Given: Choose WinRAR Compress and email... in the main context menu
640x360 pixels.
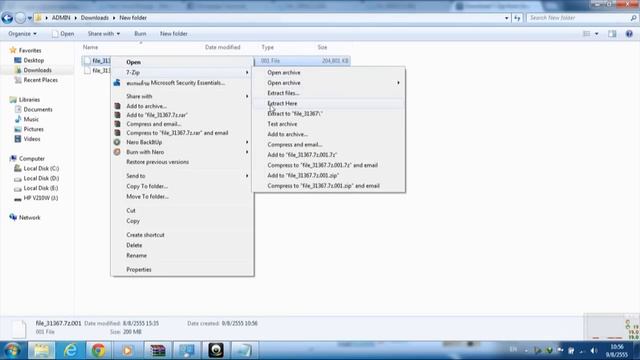Looking at the screenshot, I should (x=182, y=124).
